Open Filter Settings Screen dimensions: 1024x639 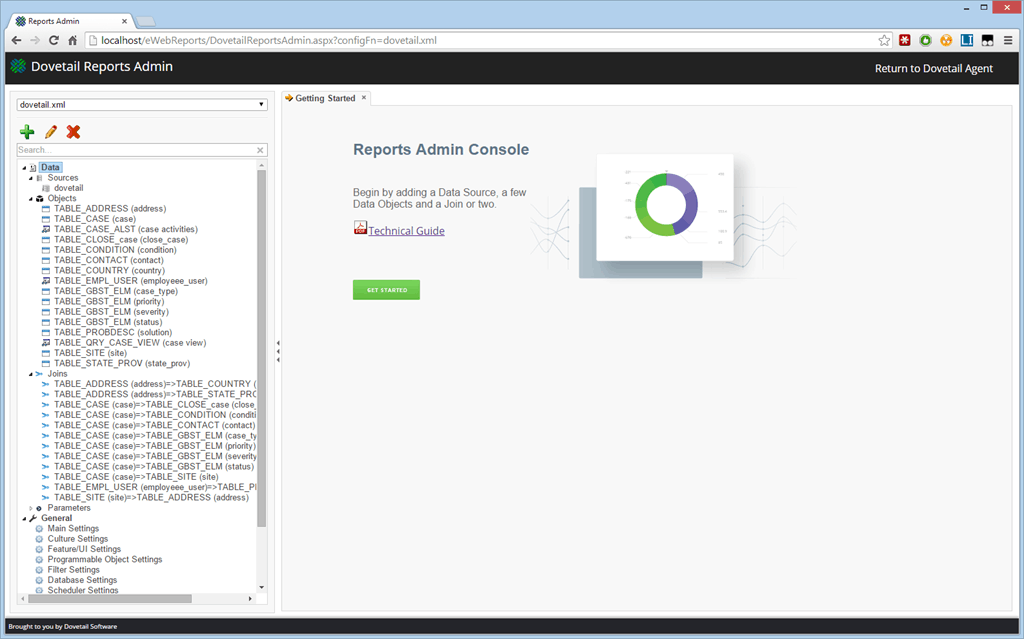click(73, 570)
